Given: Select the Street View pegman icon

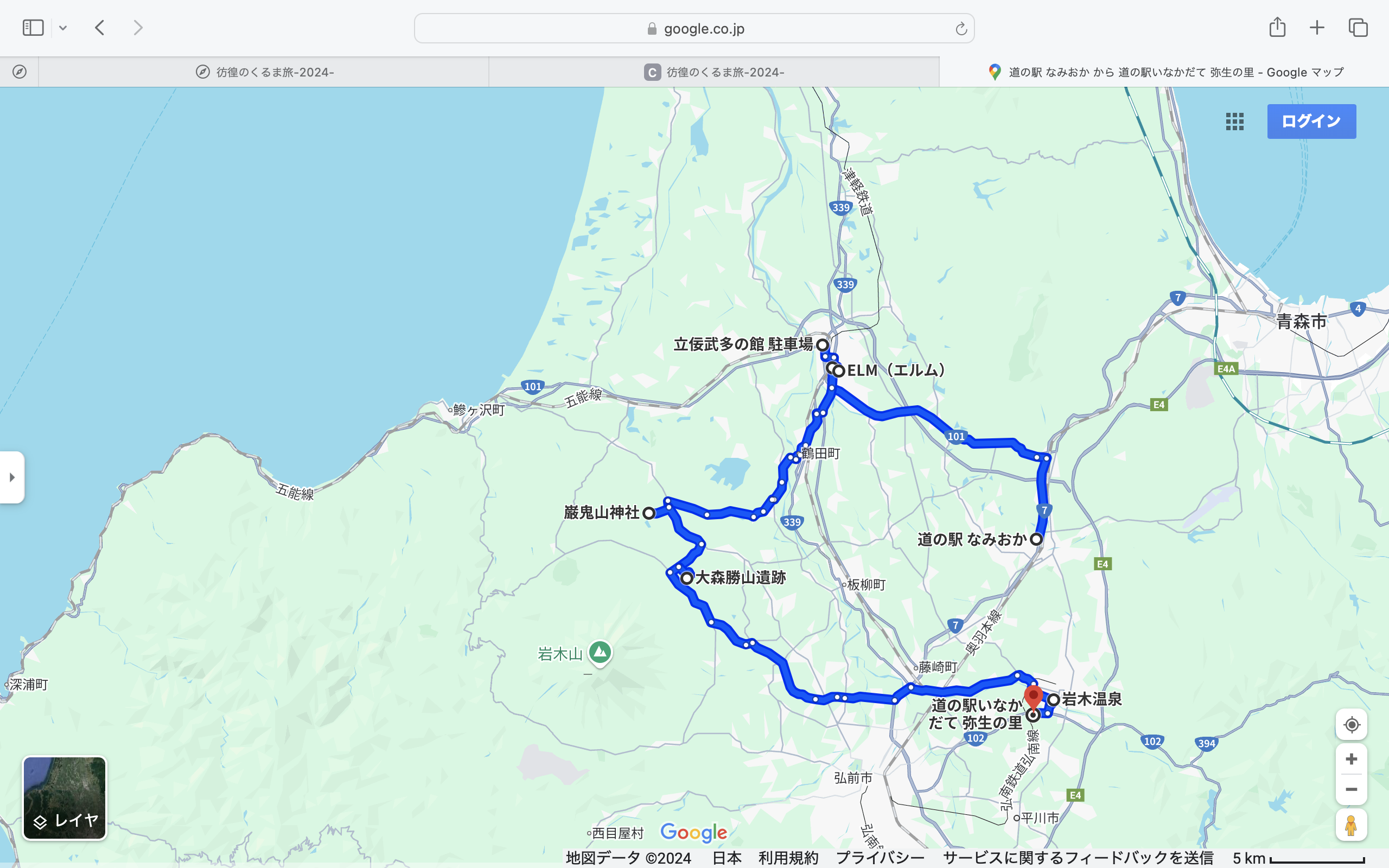Looking at the screenshot, I should pyautogui.click(x=1351, y=825).
